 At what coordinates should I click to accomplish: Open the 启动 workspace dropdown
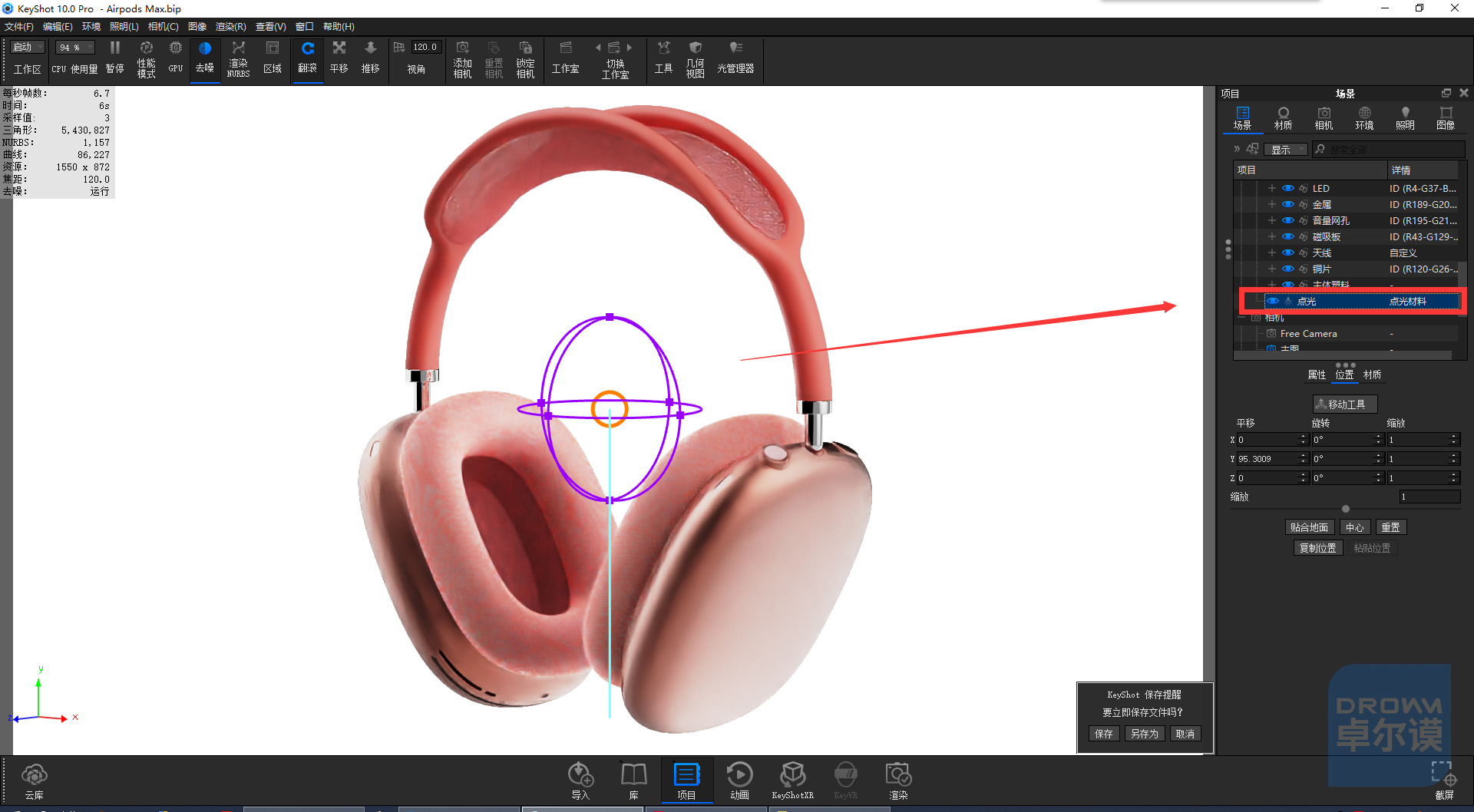28,48
